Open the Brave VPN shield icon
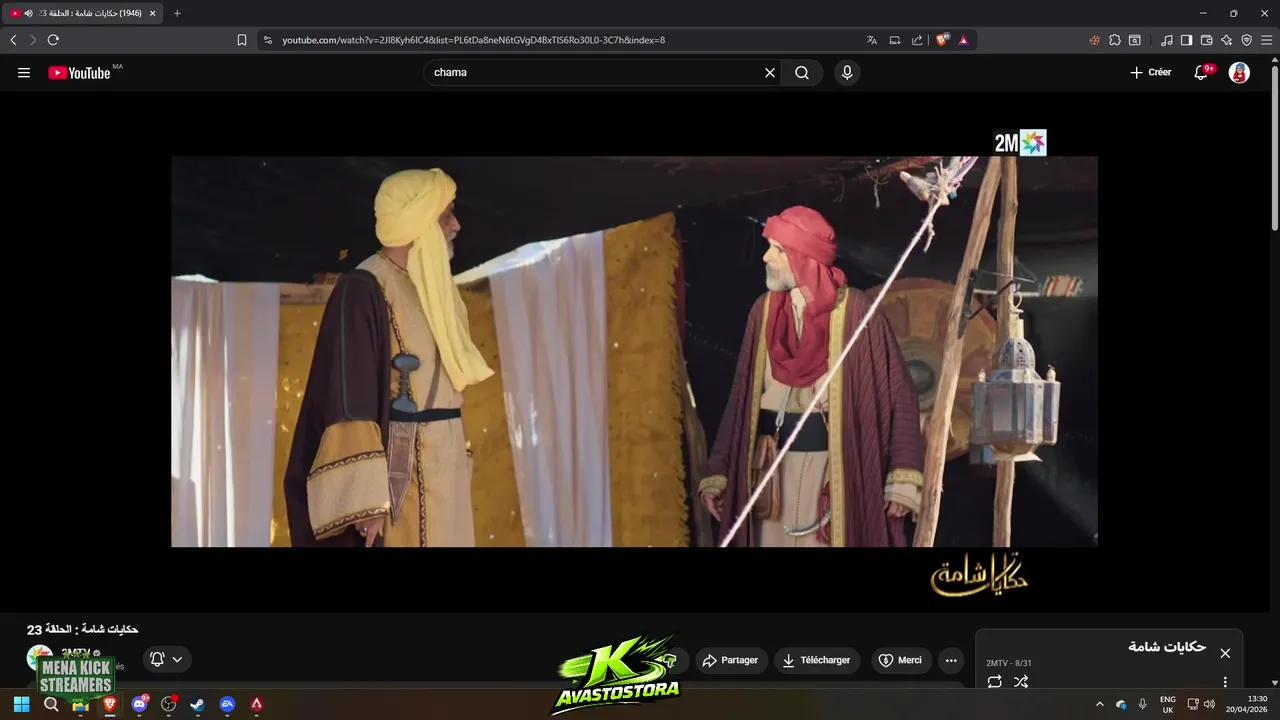This screenshot has width=1280, height=720. tap(1246, 40)
